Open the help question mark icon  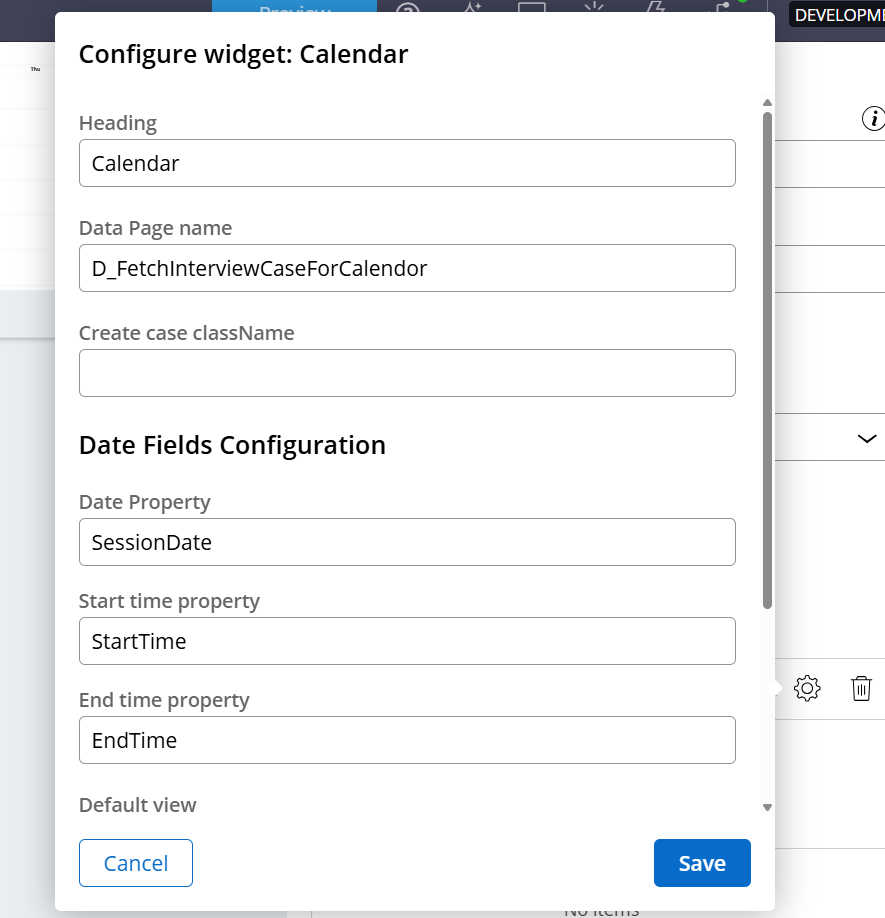tap(404, 10)
